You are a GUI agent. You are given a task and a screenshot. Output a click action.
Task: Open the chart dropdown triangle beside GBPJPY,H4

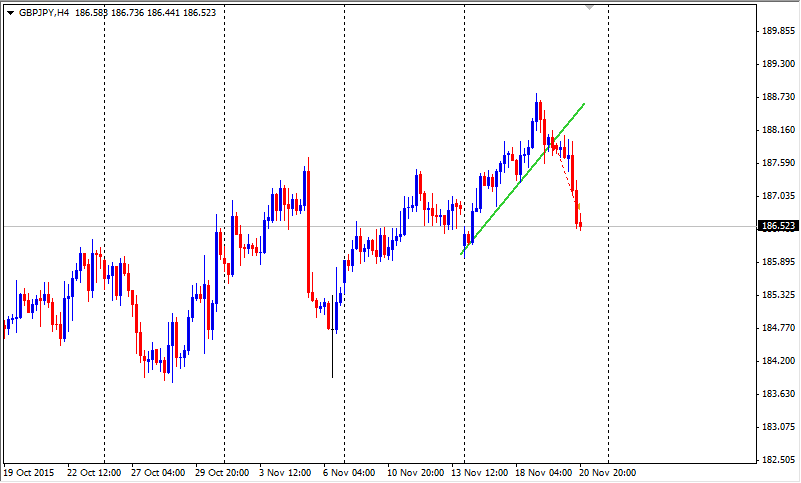[x=10, y=13]
